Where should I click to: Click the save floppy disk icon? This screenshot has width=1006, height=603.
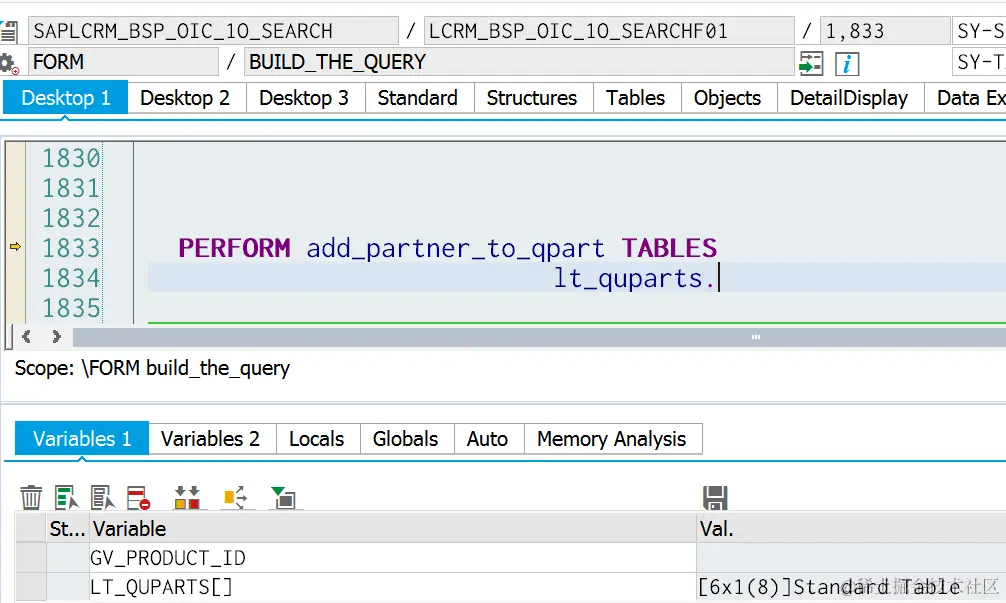coord(715,498)
